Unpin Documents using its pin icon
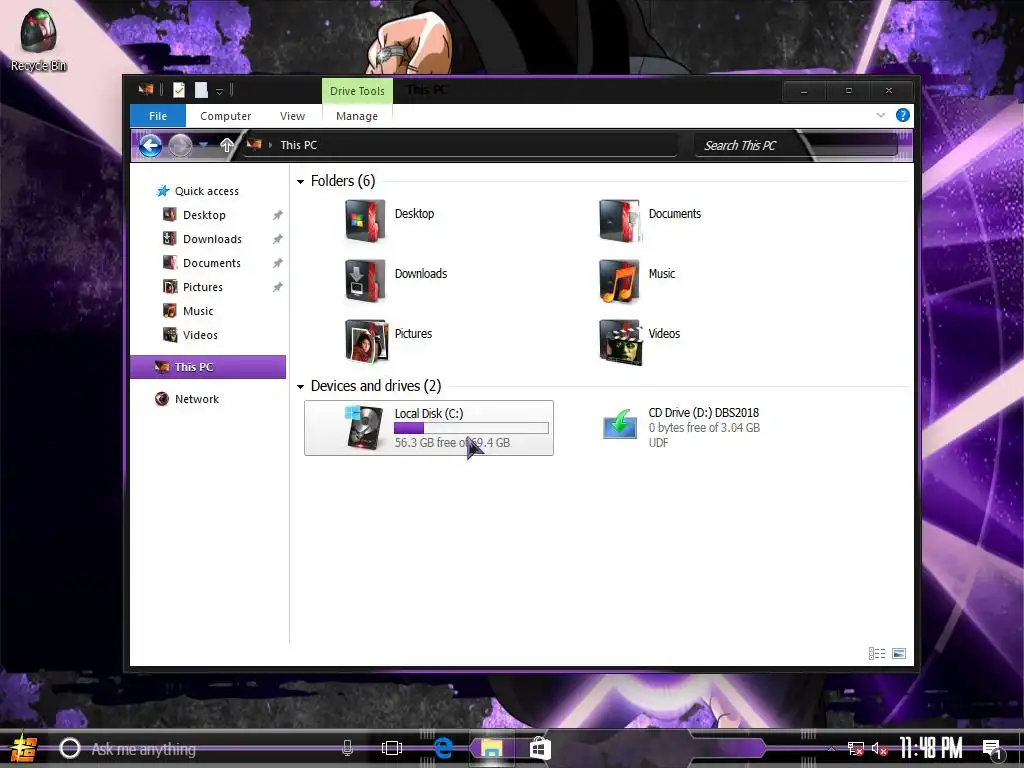Image resolution: width=1024 pixels, height=768 pixels. point(278,263)
